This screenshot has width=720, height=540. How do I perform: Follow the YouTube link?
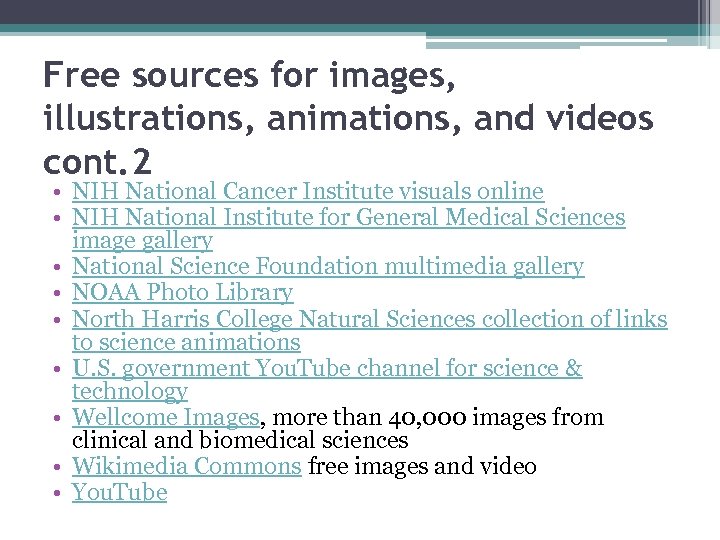click(x=119, y=492)
